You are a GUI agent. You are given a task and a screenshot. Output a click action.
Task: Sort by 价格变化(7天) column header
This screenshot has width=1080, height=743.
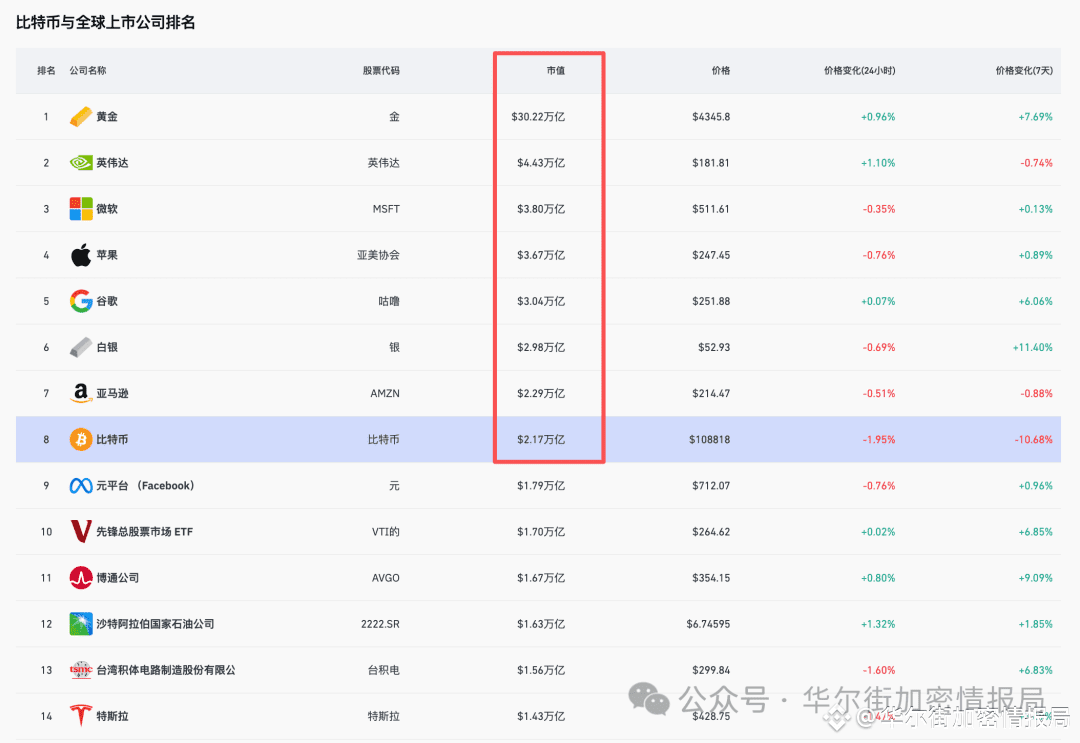tap(1024, 71)
